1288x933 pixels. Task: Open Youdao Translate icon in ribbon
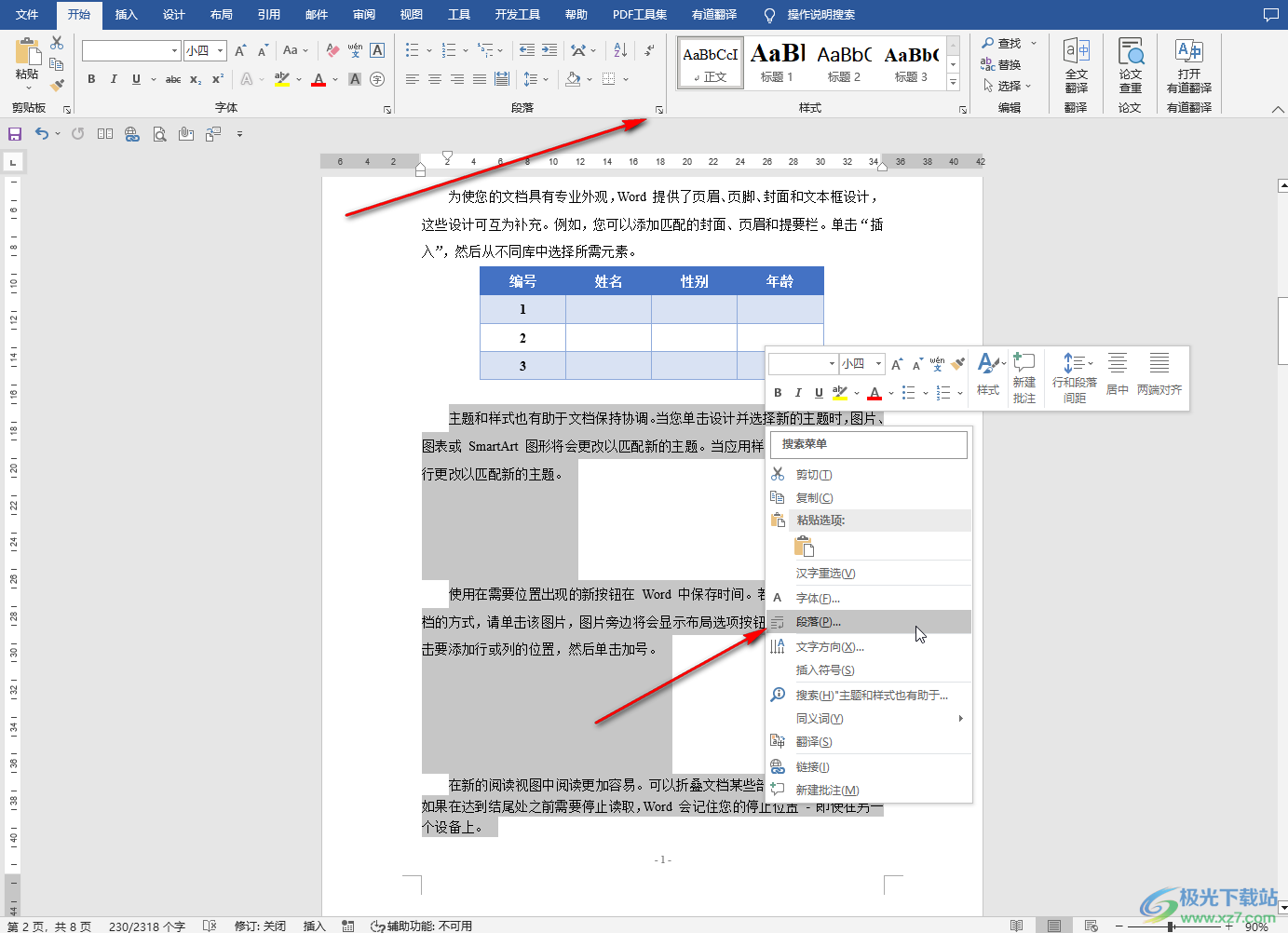coord(1189,65)
